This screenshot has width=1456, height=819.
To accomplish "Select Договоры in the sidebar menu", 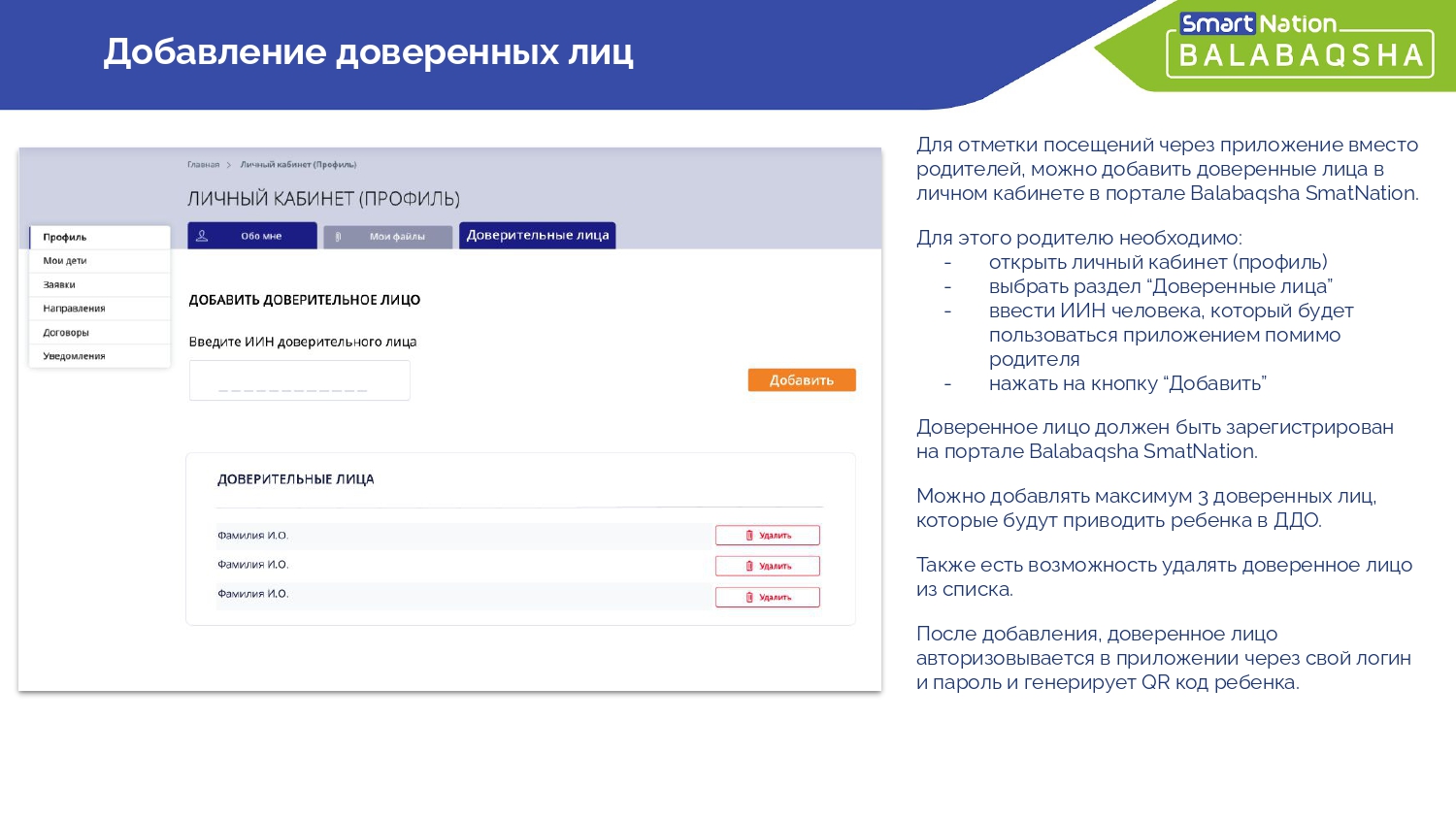I will pyautogui.click(x=66, y=333).
